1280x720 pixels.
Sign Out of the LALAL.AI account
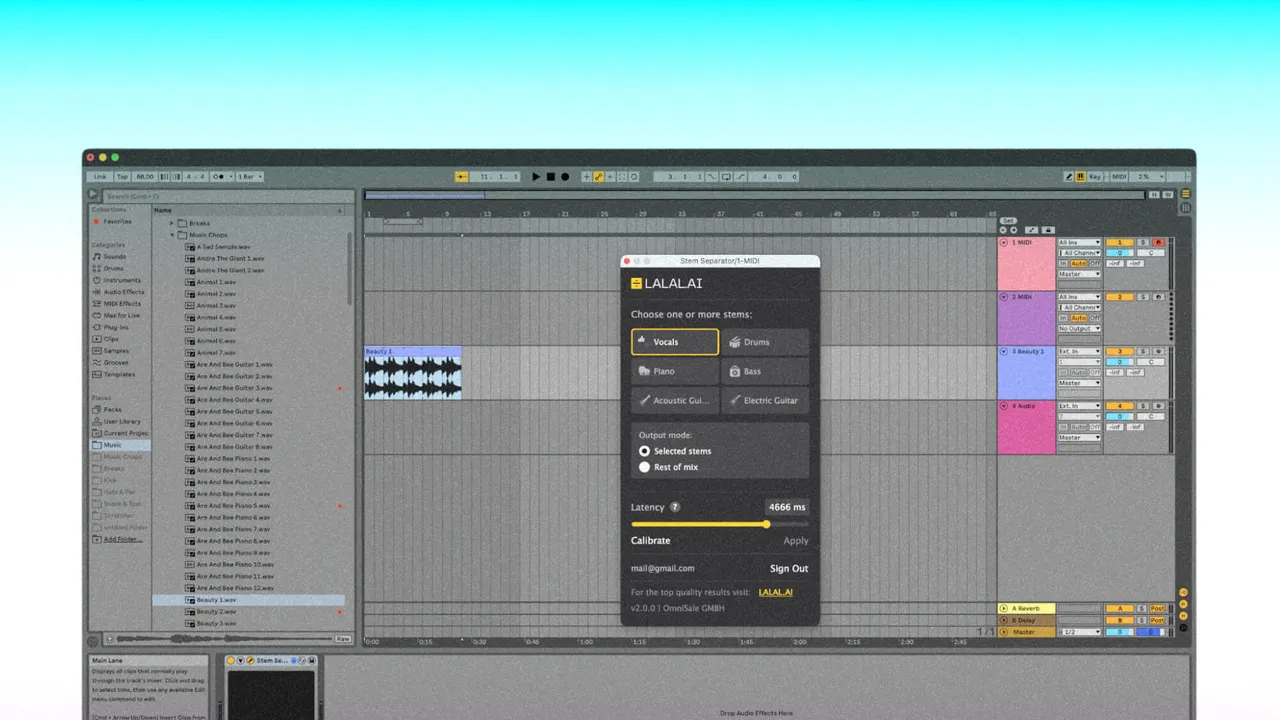[x=789, y=569]
